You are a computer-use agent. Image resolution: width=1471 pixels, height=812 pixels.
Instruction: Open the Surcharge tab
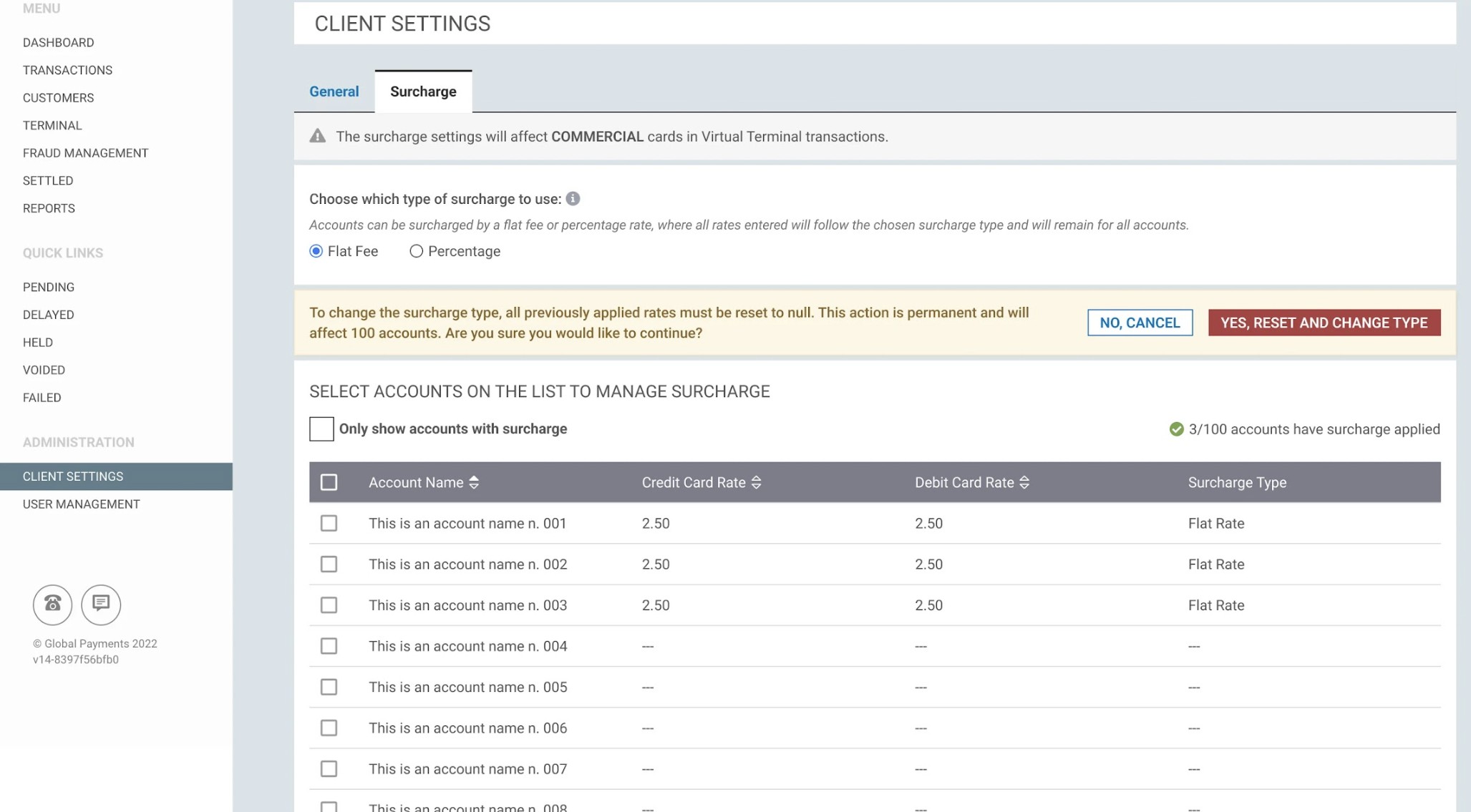click(x=423, y=92)
